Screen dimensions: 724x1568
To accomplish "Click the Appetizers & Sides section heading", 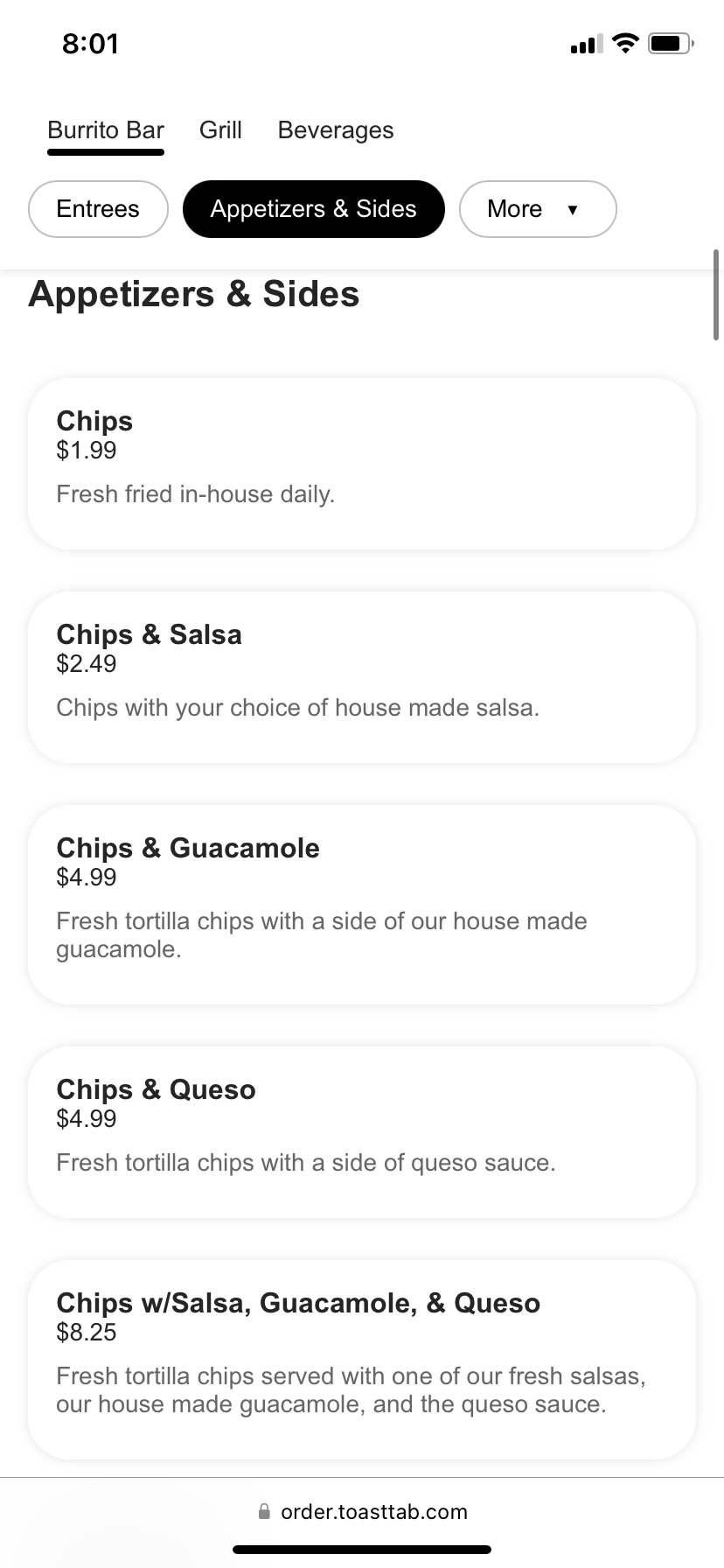I will [194, 294].
